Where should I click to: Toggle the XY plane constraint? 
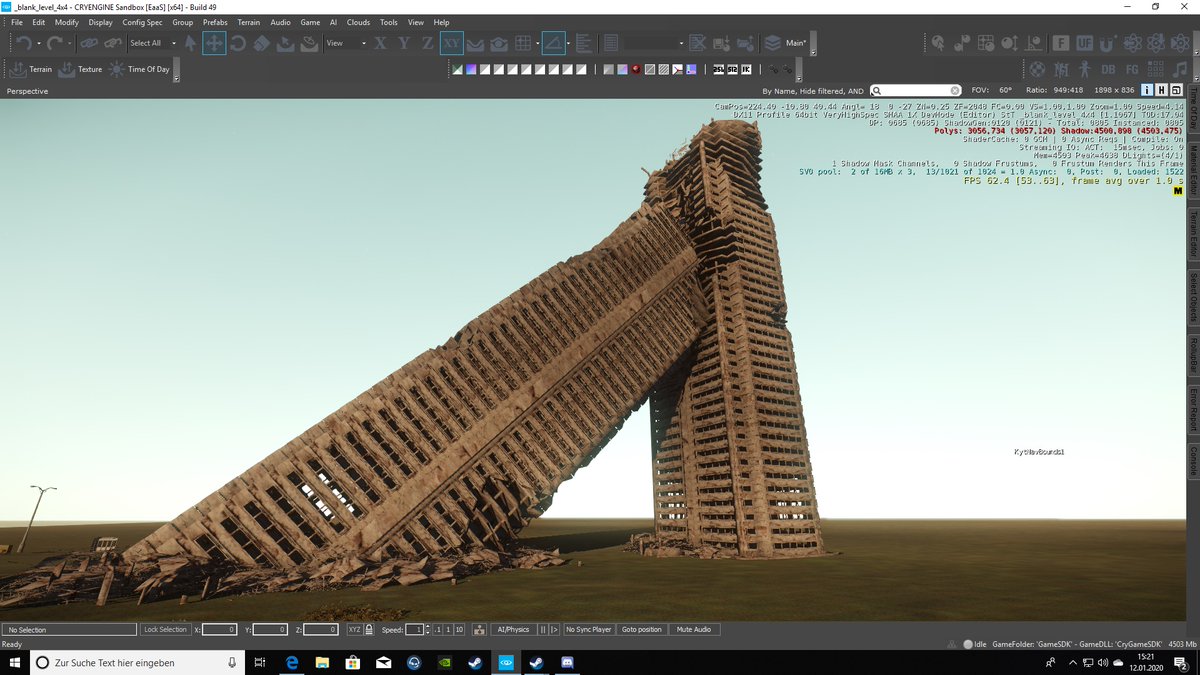[x=451, y=43]
